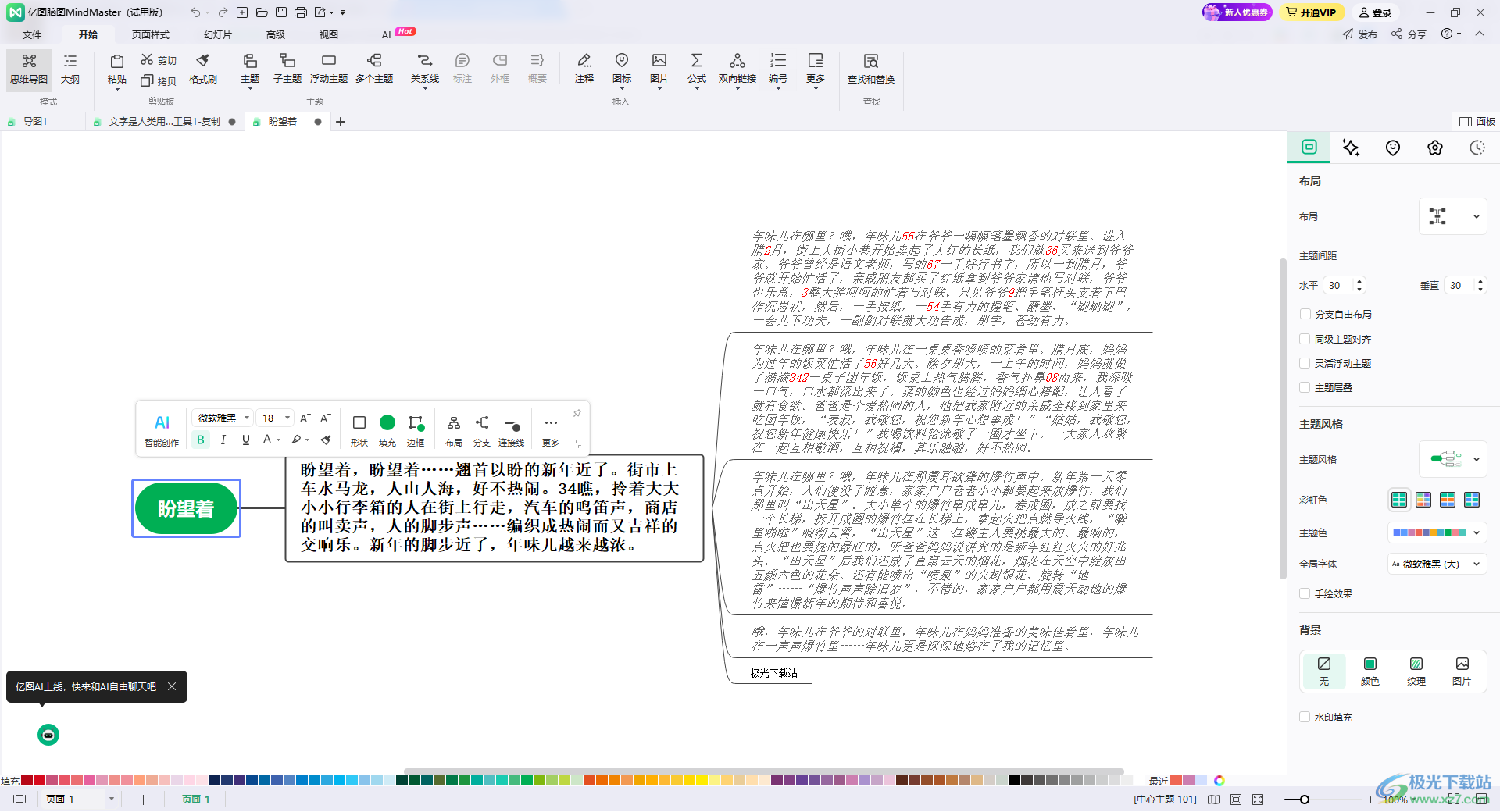Viewport: 1500px width, 812px height.
Task: Toggle underline in floating toolbar
Action: tap(246, 440)
